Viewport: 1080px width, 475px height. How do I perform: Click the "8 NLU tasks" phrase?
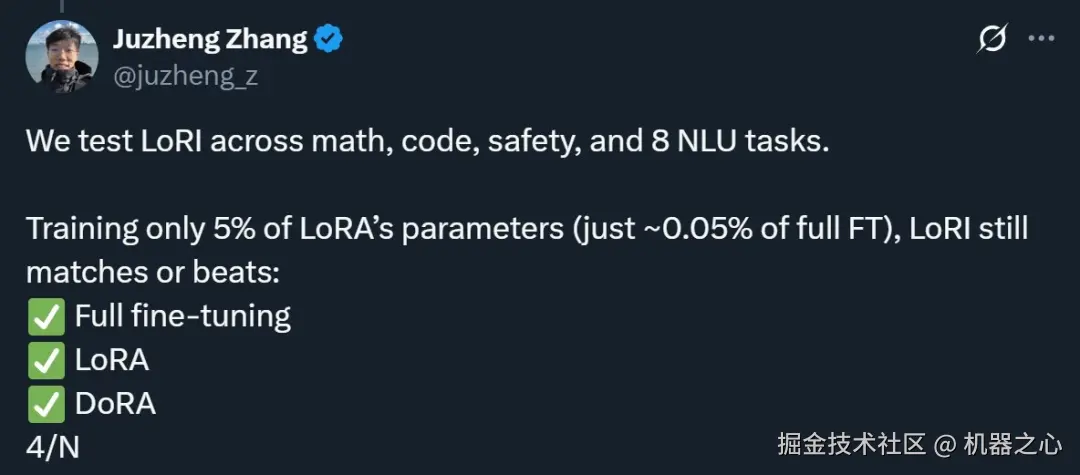(x=738, y=142)
